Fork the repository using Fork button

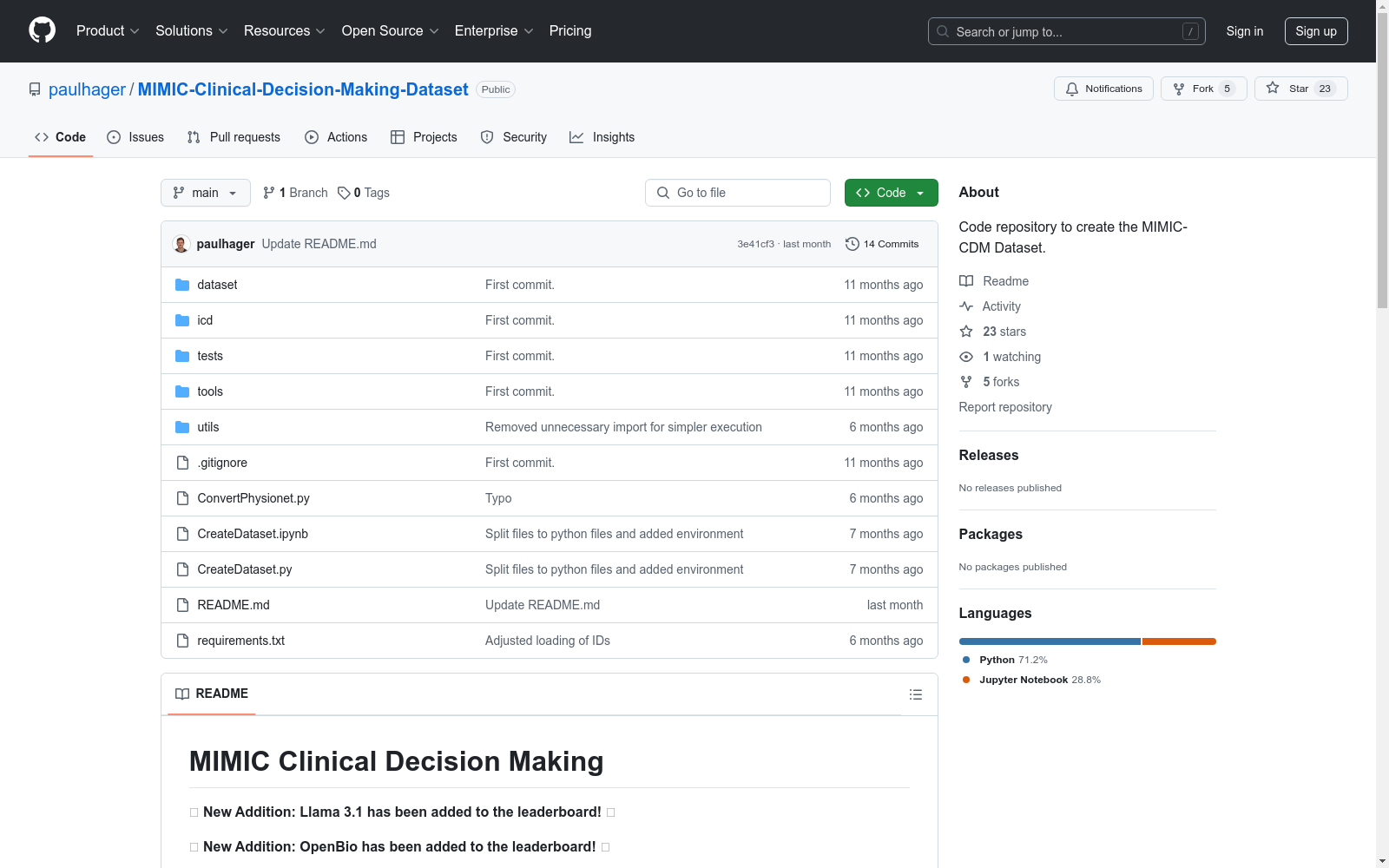(1204, 89)
